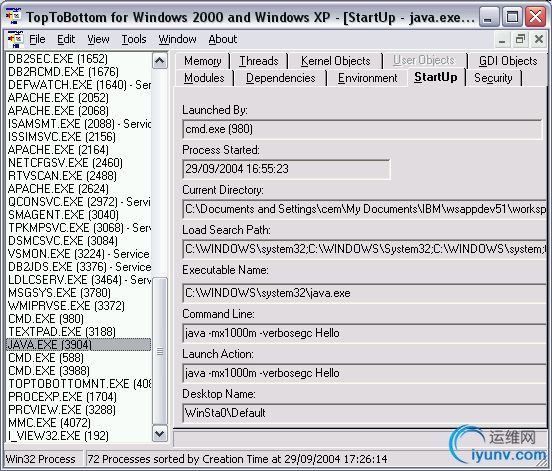Select VSMON.EXE (3224) process
The width and height of the screenshot is (552, 471).
79,254
